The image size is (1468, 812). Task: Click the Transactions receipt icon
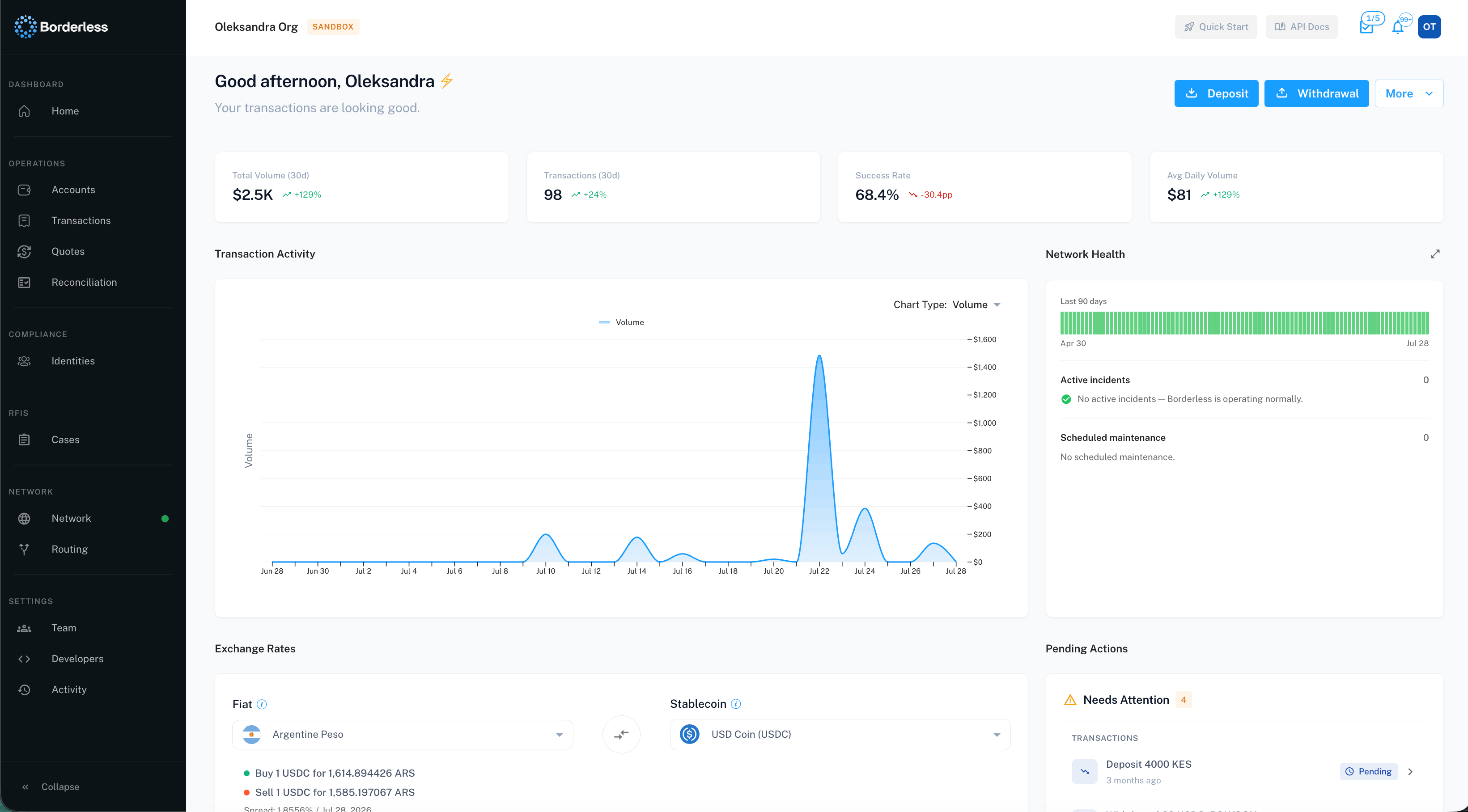pyautogui.click(x=24, y=220)
